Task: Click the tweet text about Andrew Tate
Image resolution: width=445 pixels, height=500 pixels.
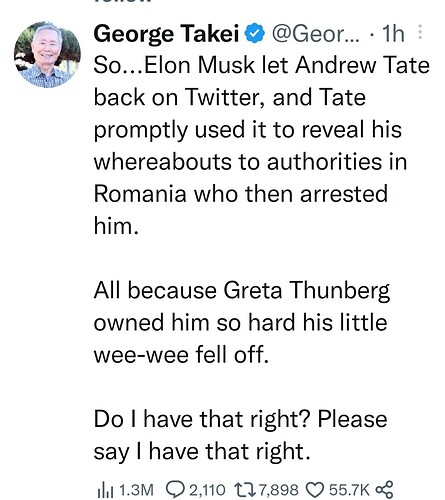Action: (x=262, y=145)
